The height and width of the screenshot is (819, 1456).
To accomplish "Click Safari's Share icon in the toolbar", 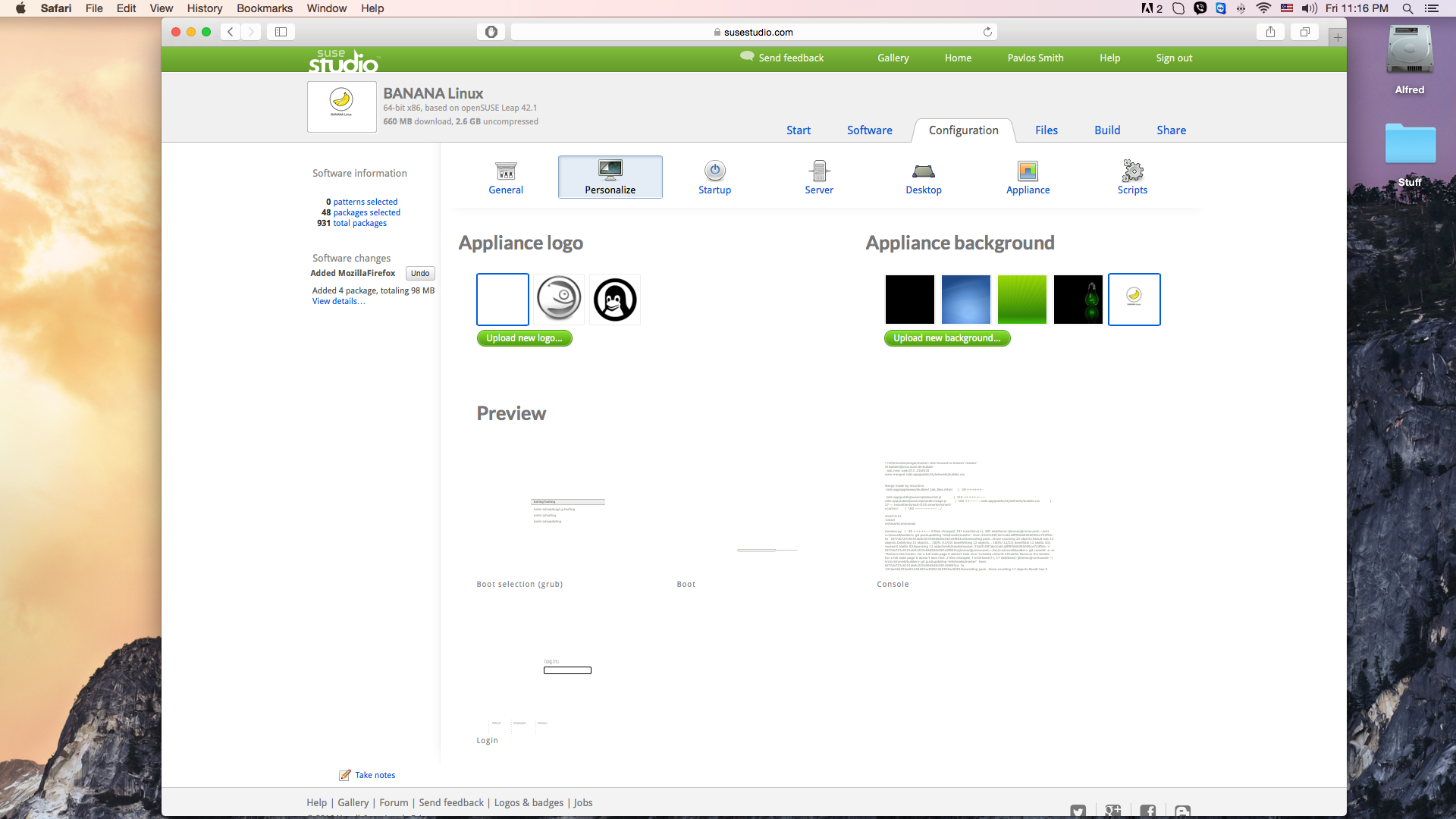I will (x=1270, y=32).
